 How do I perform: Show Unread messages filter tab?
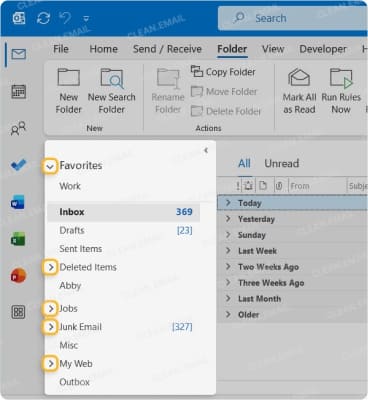click(282, 164)
